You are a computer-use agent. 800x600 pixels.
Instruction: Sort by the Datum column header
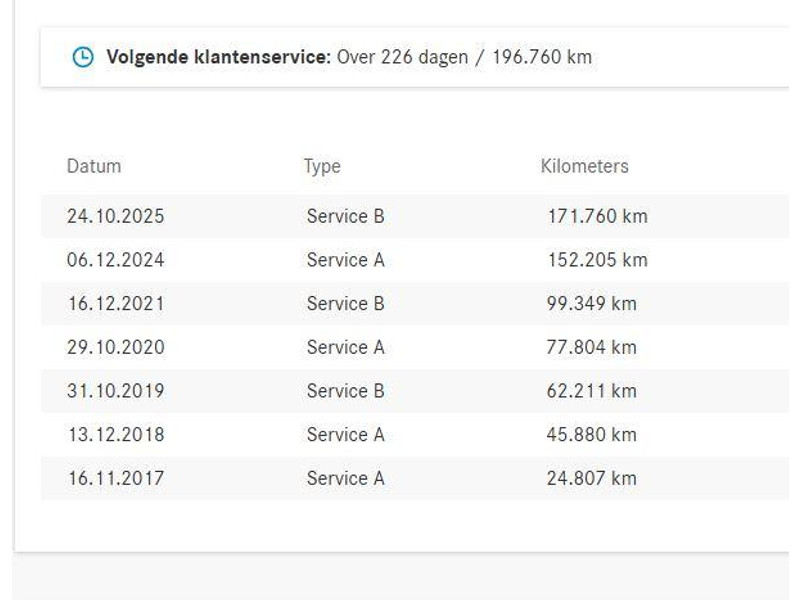94,166
